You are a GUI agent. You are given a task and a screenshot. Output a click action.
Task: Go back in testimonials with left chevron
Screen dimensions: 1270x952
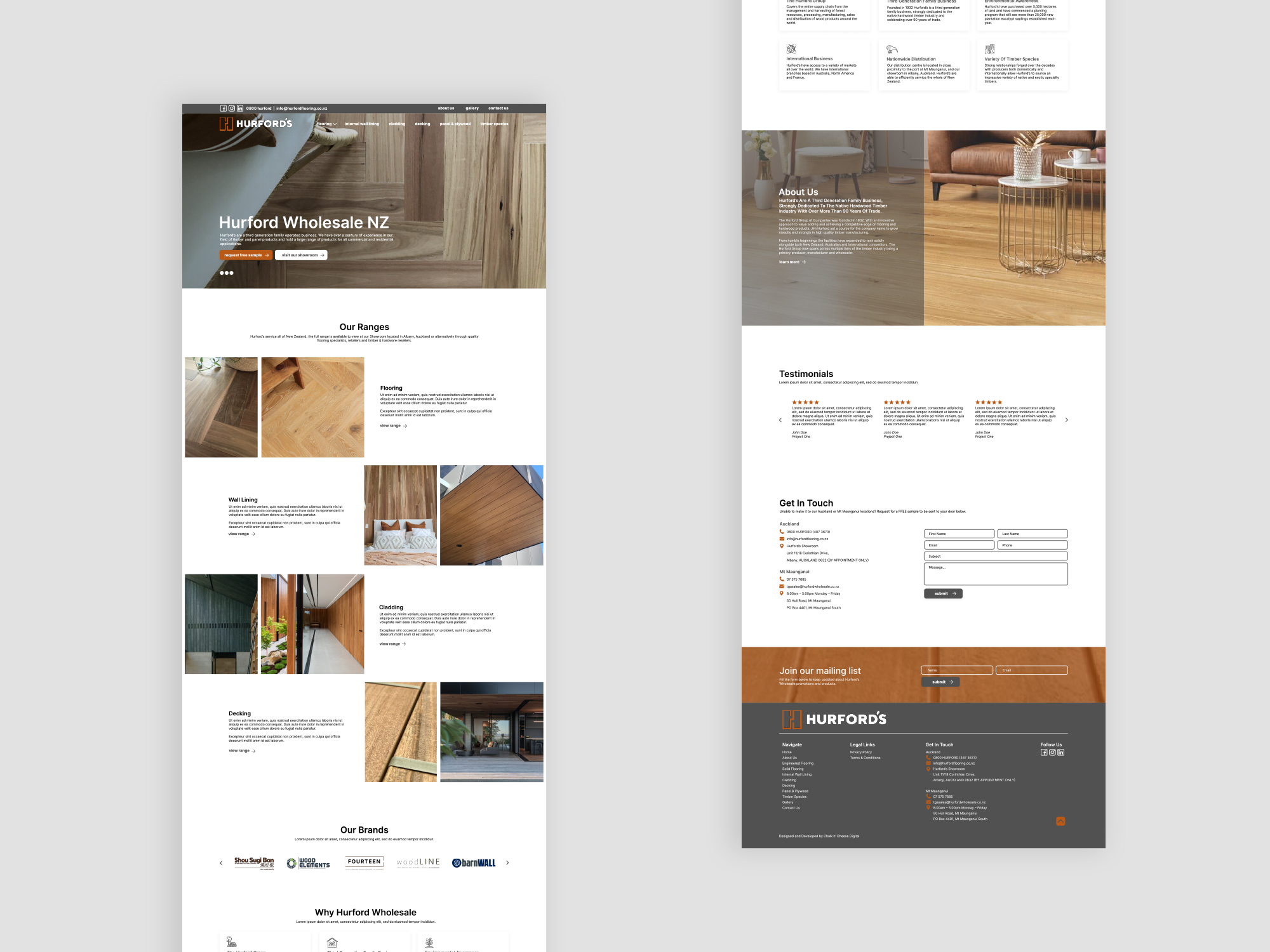click(x=780, y=420)
